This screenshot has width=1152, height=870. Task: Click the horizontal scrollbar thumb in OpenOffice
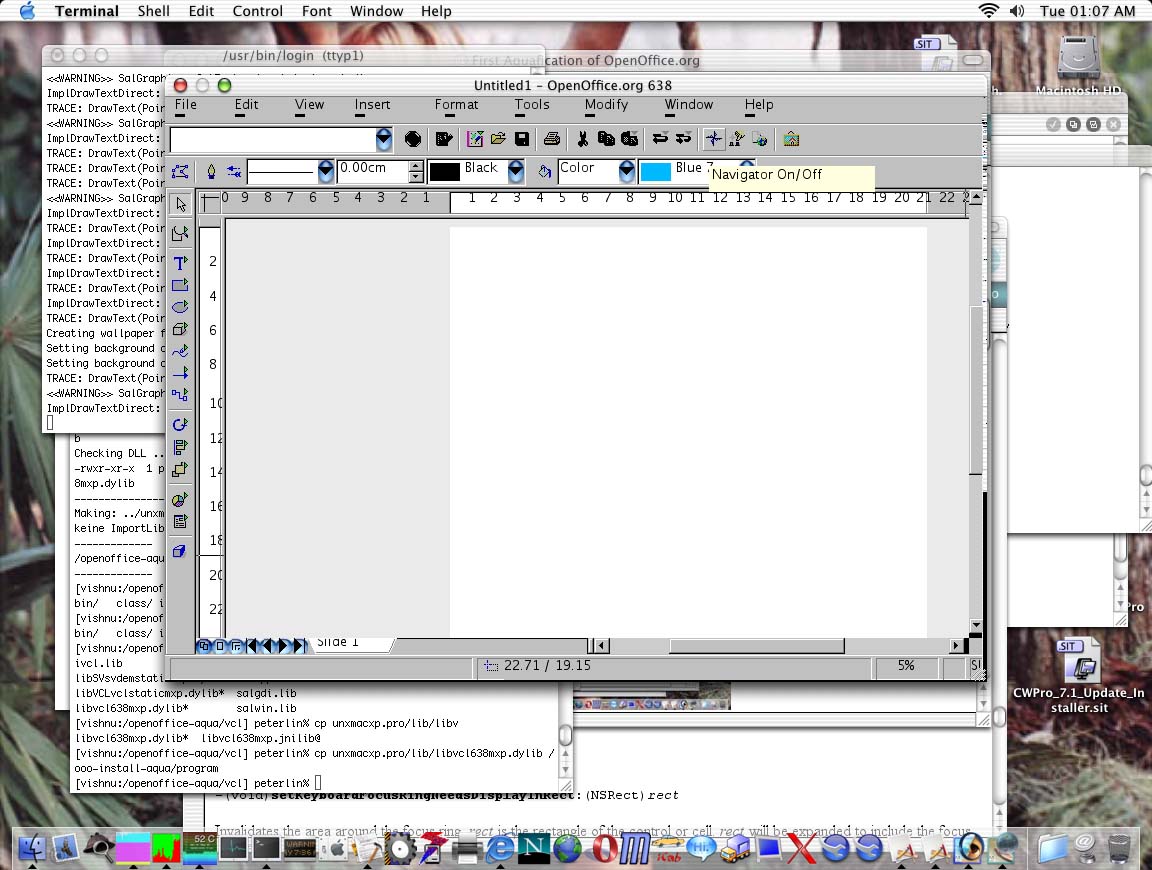(x=756, y=646)
